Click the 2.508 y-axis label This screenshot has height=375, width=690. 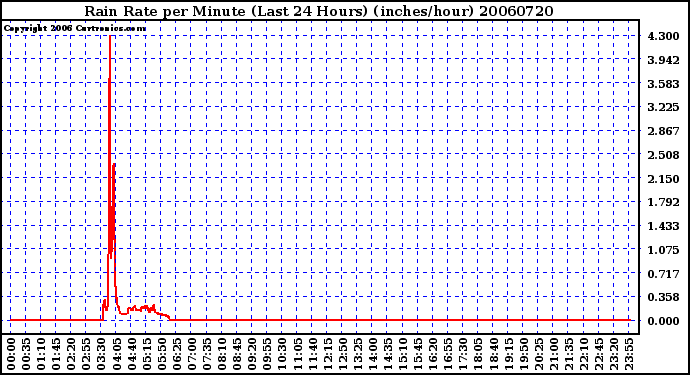pos(663,155)
